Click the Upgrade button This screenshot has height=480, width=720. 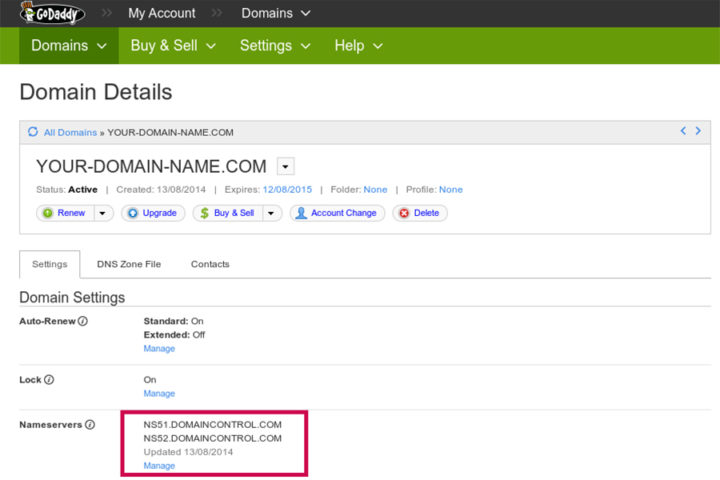[x=153, y=213]
